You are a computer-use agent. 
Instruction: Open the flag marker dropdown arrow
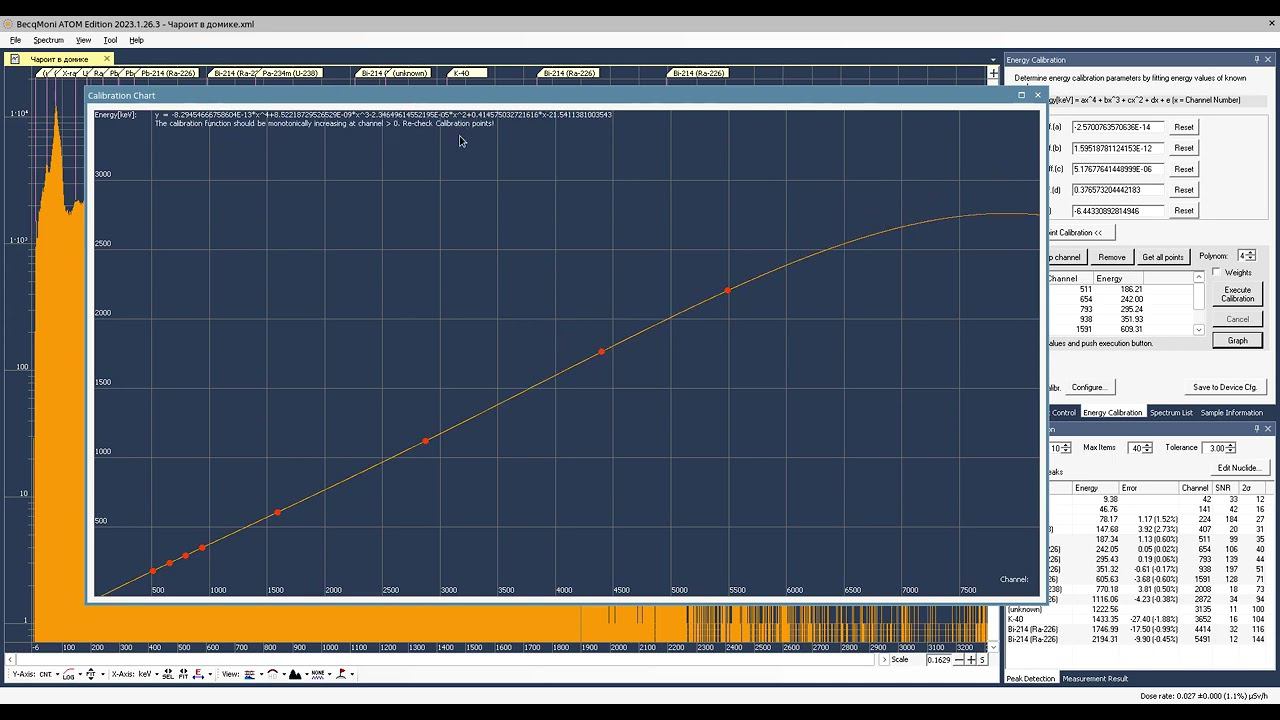tap(352, 674)
